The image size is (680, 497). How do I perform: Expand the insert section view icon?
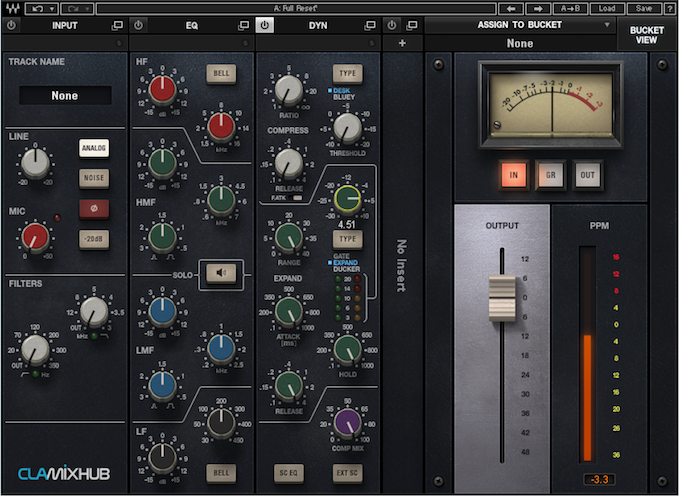pos(412,26)
